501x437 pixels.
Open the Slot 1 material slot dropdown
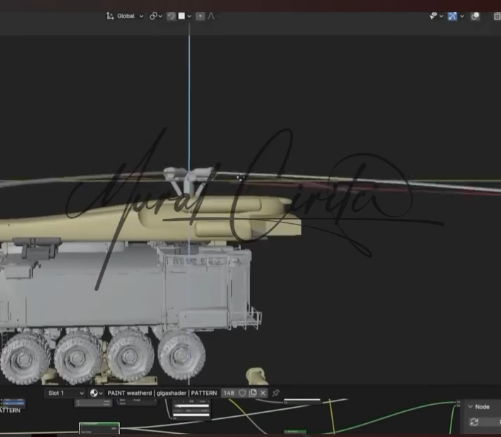coord(65,393)
